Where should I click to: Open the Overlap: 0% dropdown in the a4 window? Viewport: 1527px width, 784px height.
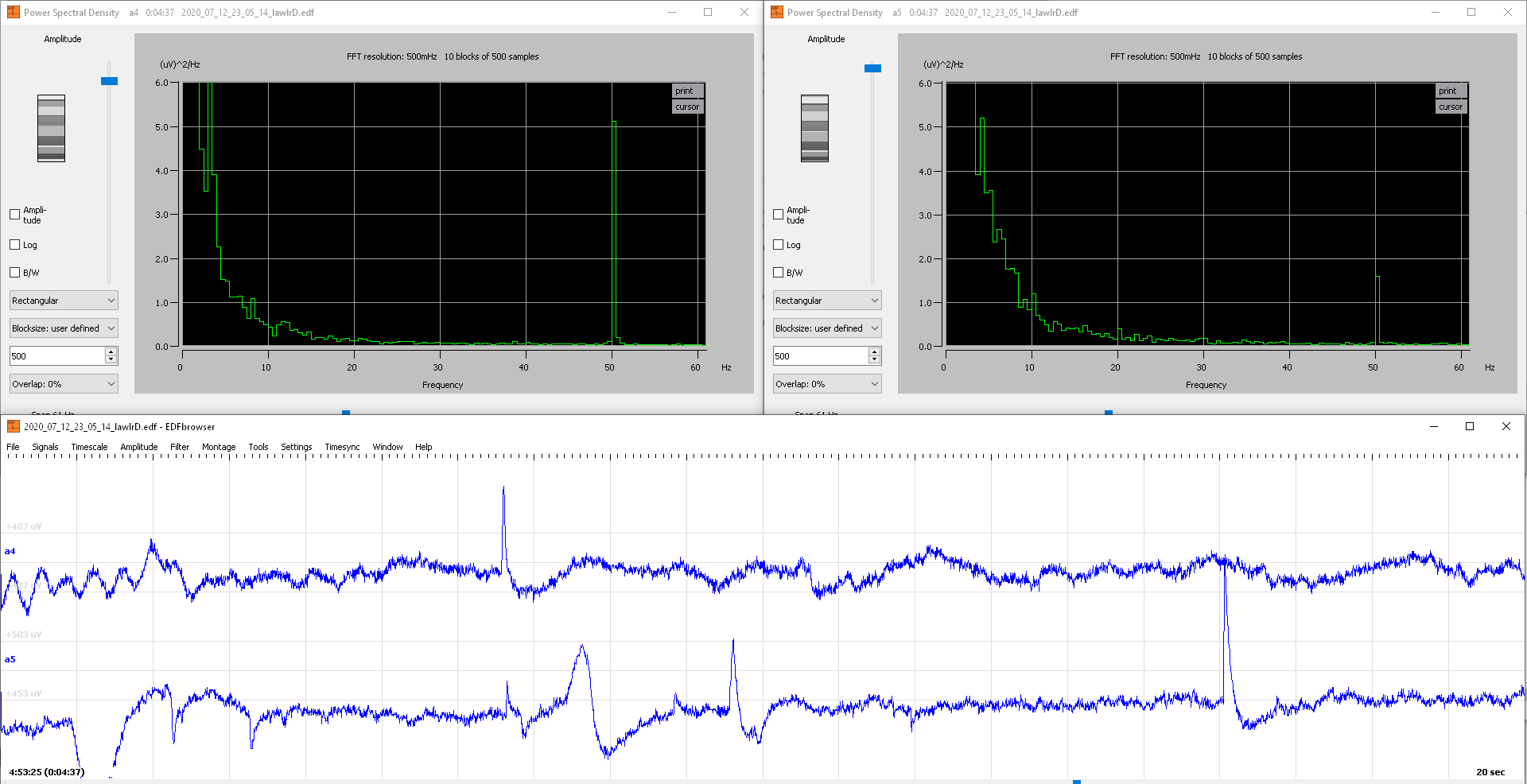click(x=64, y=384)
